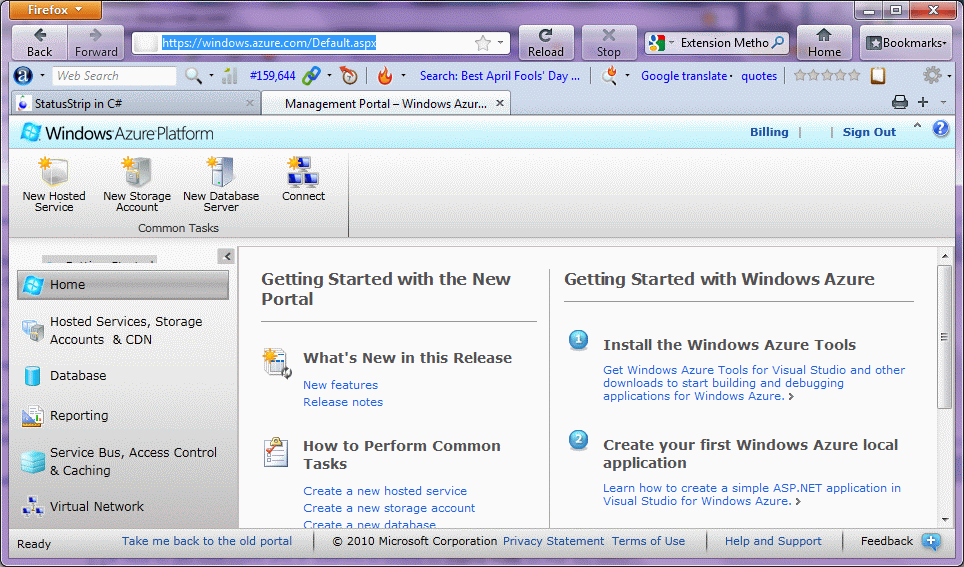The height and width of the screenshot is (567, 964).
Task: Open Service Bus, Access Control & Caching
Action: [x=123, y=461]
